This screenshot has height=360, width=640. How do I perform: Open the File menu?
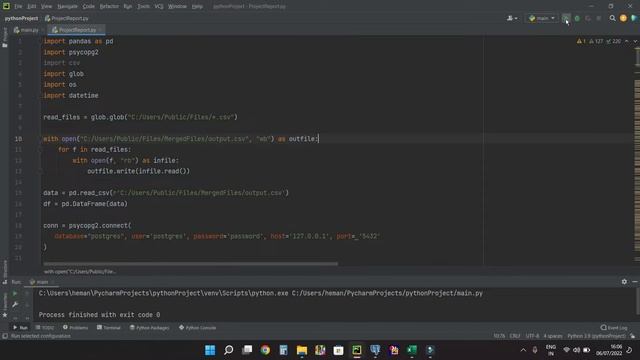point(18,7)
